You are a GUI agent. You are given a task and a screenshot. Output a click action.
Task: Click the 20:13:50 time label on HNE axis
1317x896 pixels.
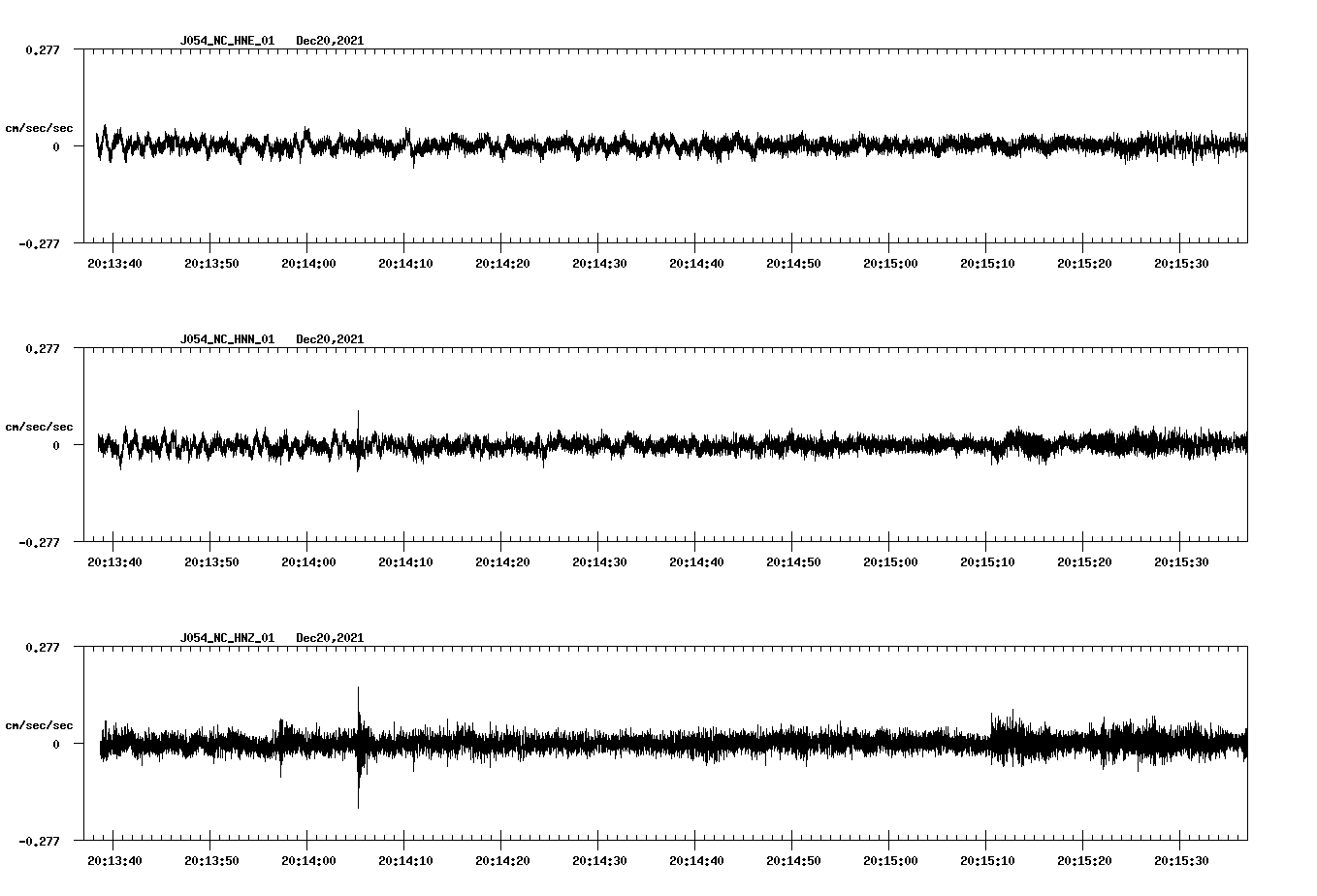[x=211, y=263]
